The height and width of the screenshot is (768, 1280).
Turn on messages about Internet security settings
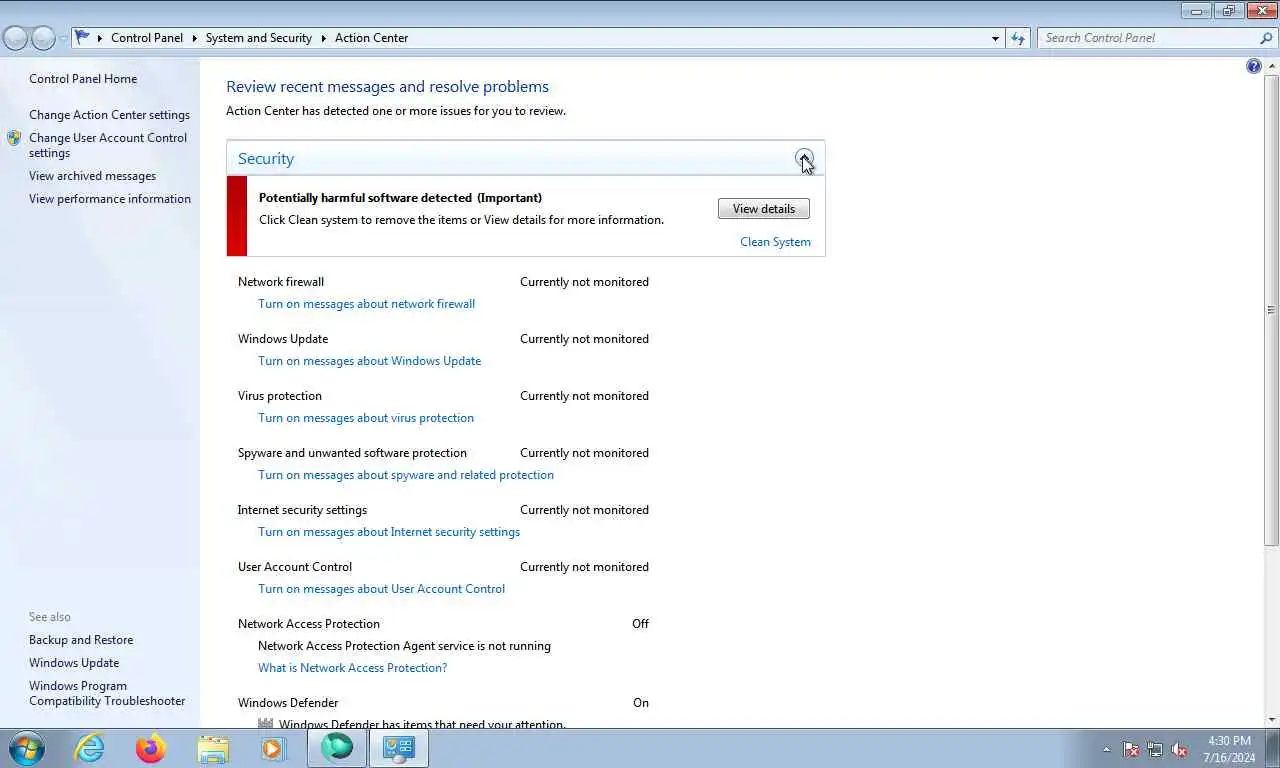[389, 532]
